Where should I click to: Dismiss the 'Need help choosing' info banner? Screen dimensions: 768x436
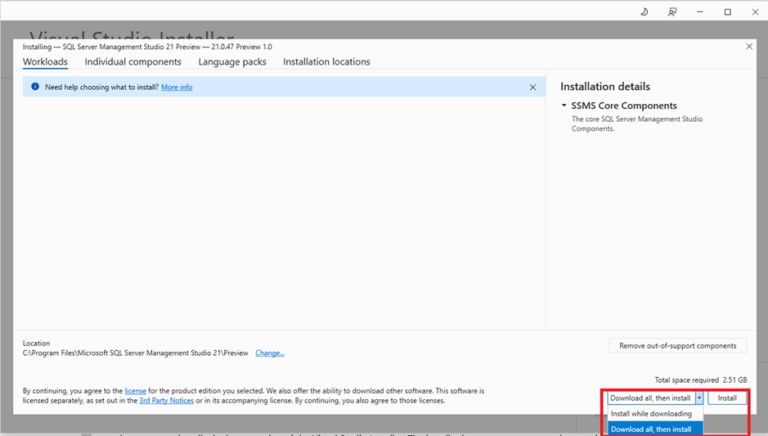[532, 87]
